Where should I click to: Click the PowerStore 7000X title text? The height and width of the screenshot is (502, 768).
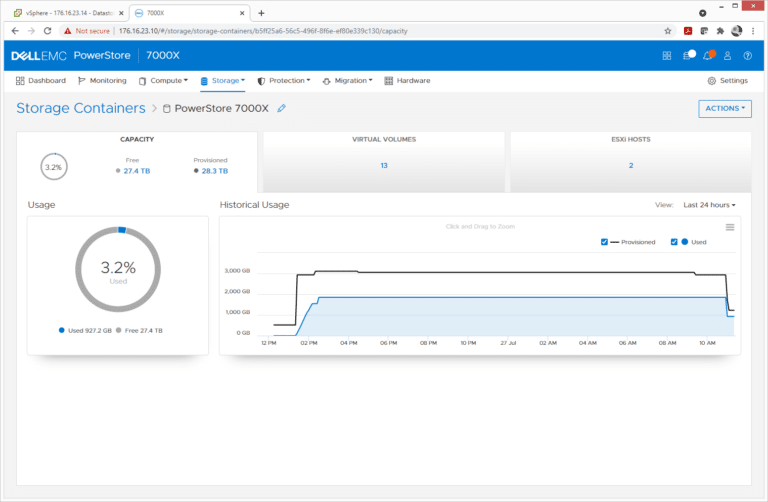tap(221, 108)
